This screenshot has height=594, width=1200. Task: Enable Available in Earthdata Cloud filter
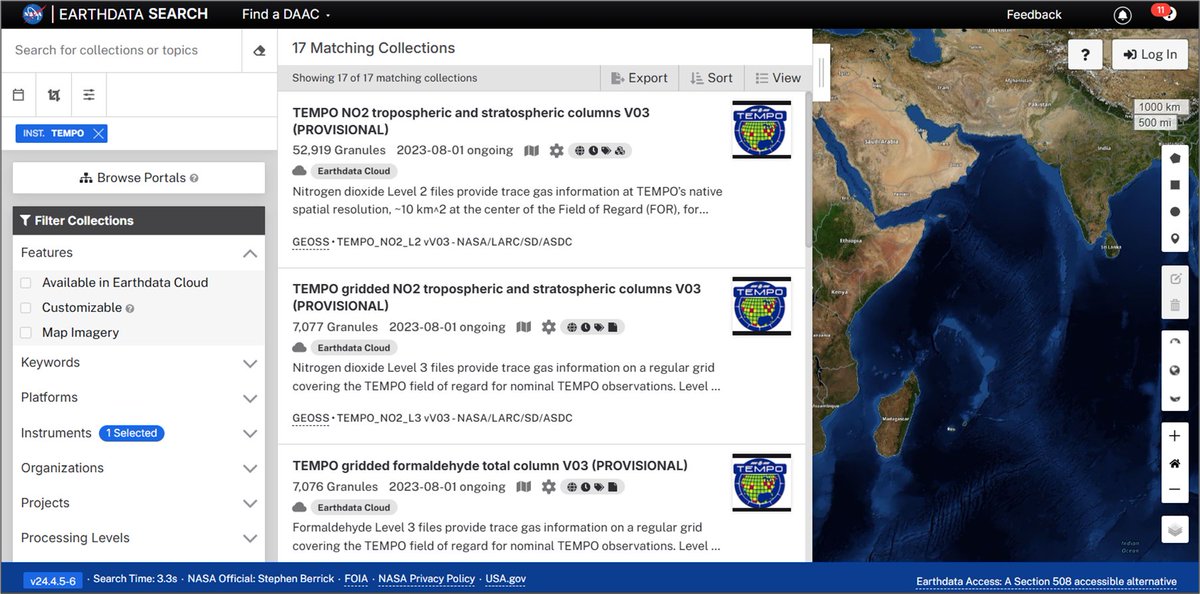pyautogui.click(x=26, y=283)
